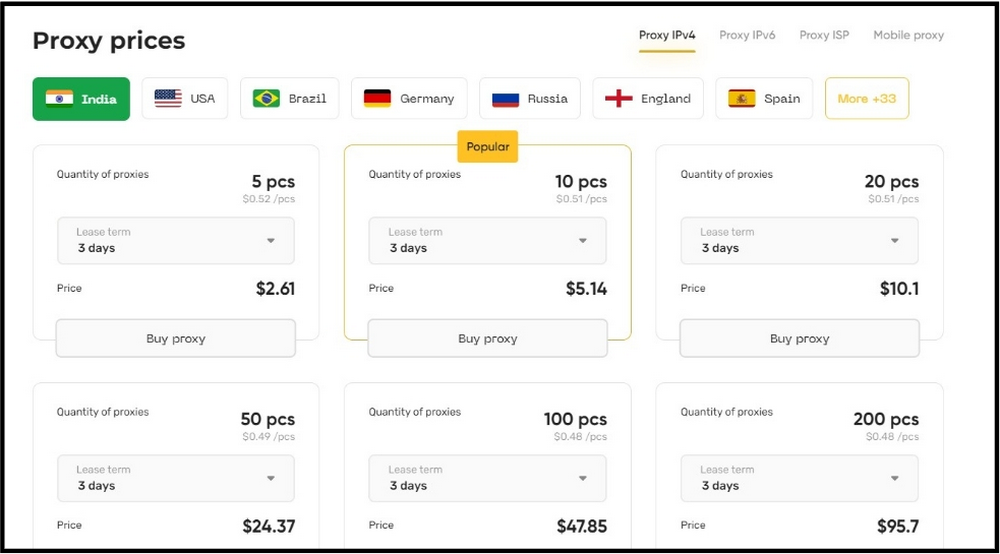The height and width of the screenshot is (554, 1000).
Task: Expand lease term dropdown for 200 pcs
Action: tap(799, 478)
